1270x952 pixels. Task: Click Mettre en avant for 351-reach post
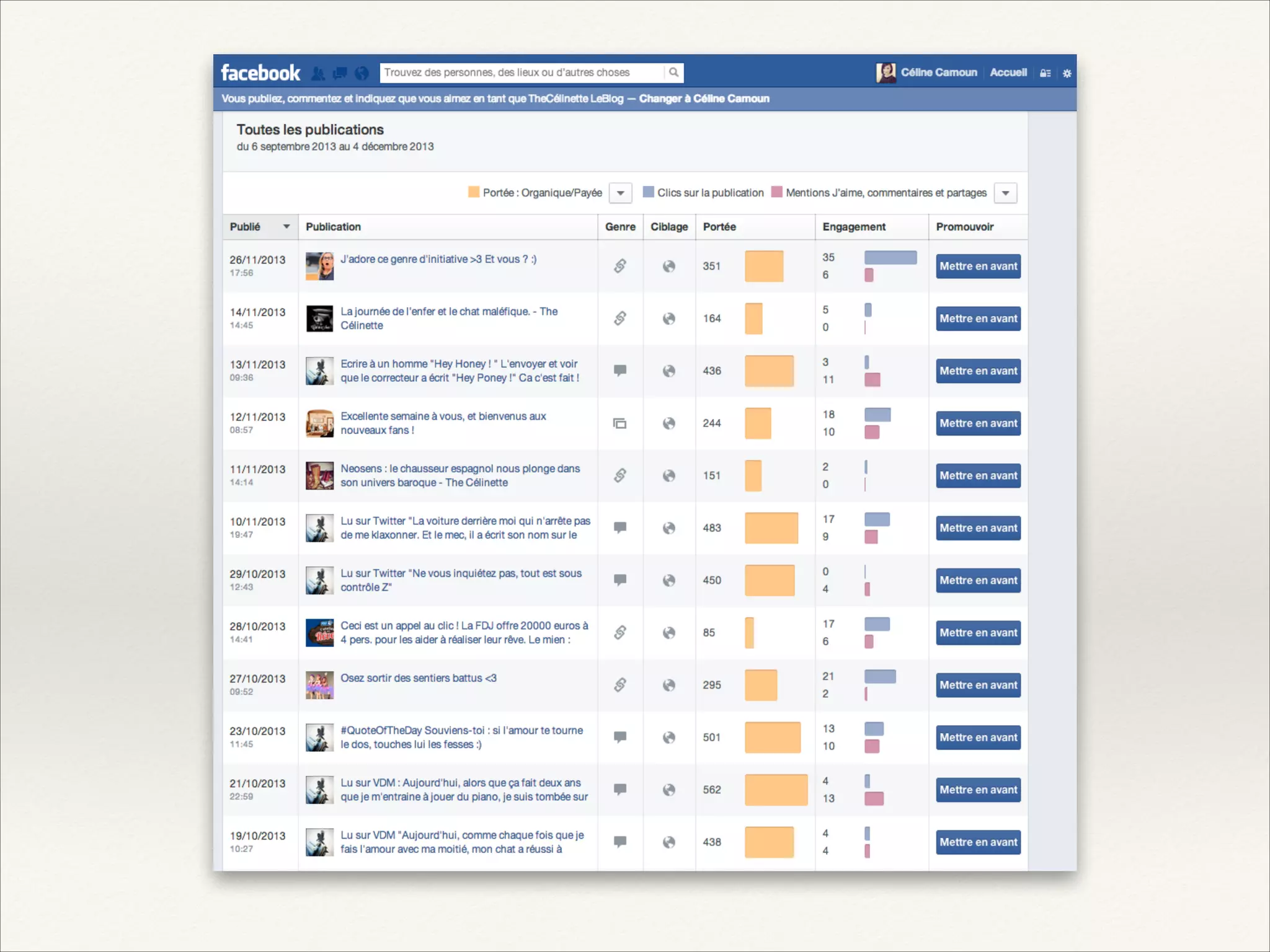(978, 266)
